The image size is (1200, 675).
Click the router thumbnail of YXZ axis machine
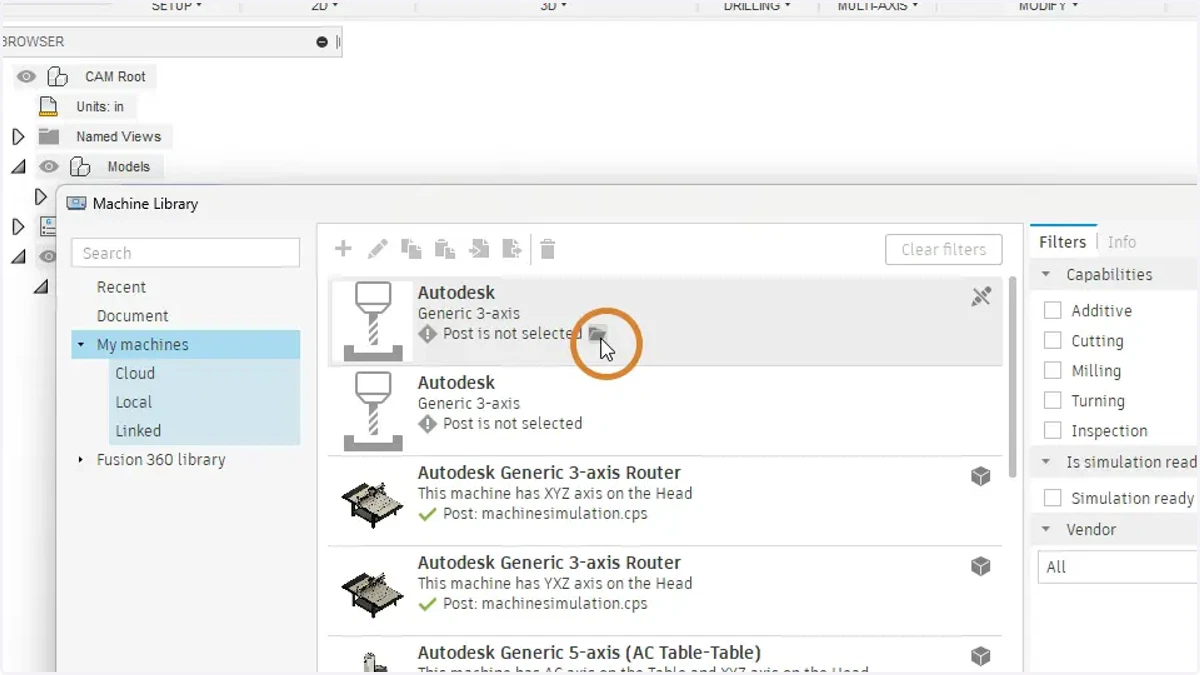click(x=372, y=591)
